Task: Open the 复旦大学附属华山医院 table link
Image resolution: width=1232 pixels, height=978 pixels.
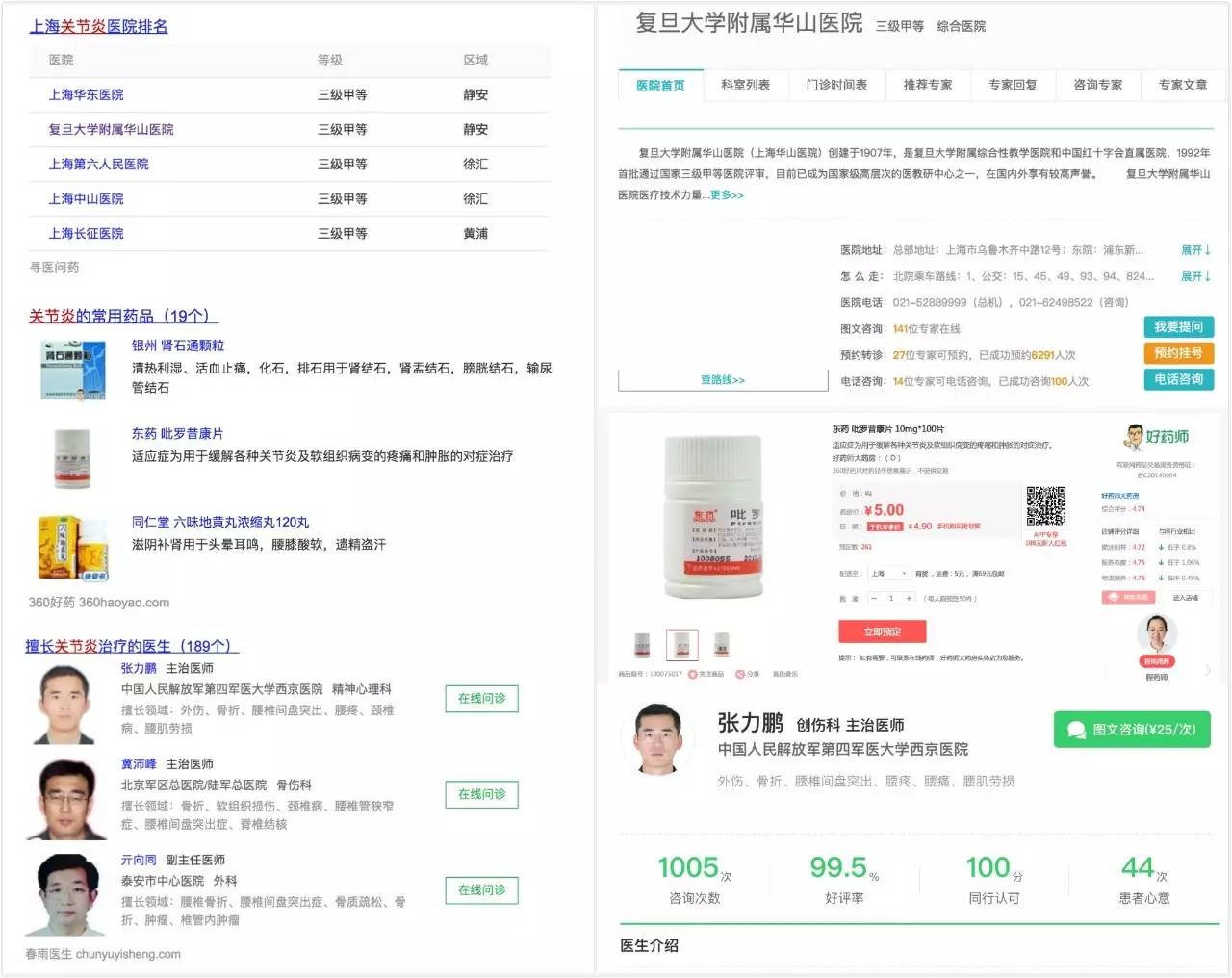Action: pyautogui.click(x=112, y=130)
